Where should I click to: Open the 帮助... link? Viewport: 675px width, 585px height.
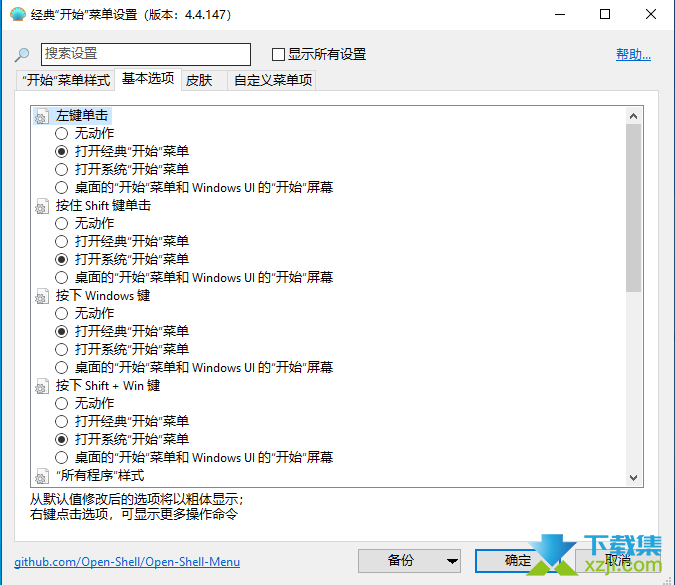tap(633, 55)
